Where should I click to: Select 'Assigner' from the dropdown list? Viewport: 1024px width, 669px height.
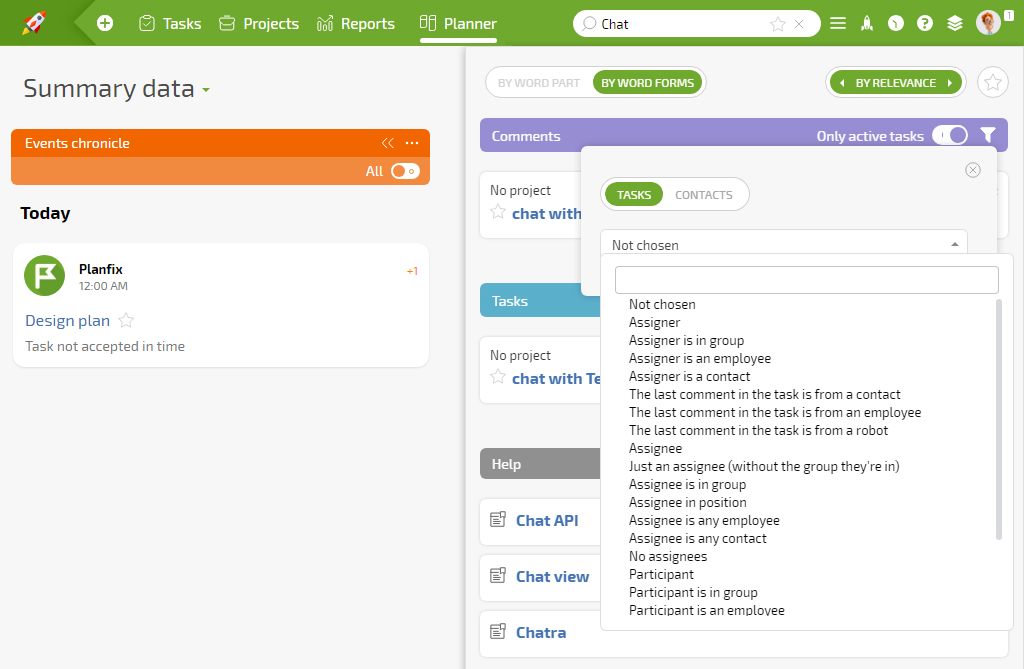654,323
